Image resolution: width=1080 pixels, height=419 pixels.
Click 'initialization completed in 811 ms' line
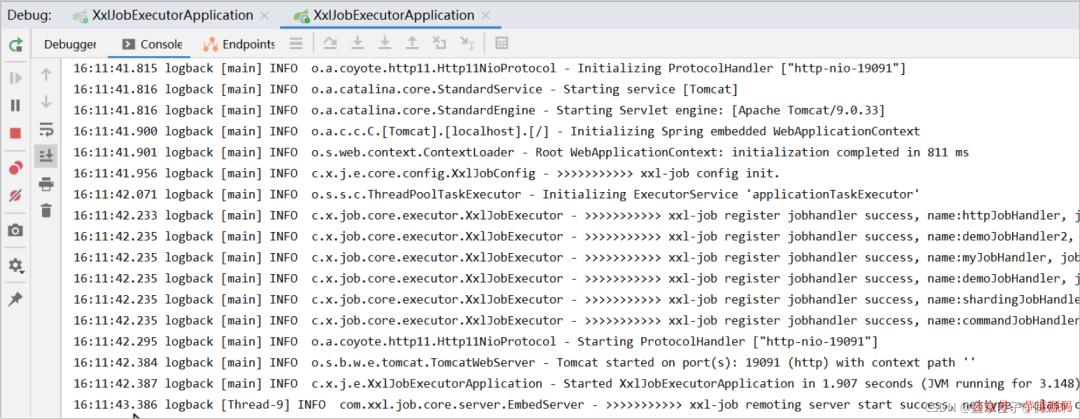(521, 152)
